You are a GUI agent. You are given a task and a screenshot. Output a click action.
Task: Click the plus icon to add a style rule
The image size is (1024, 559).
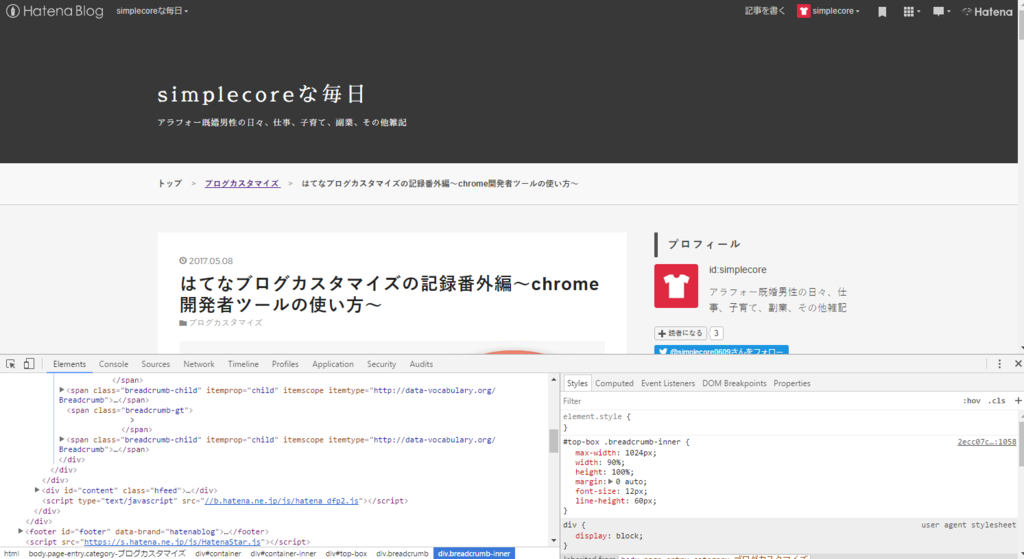(1017, 401)
